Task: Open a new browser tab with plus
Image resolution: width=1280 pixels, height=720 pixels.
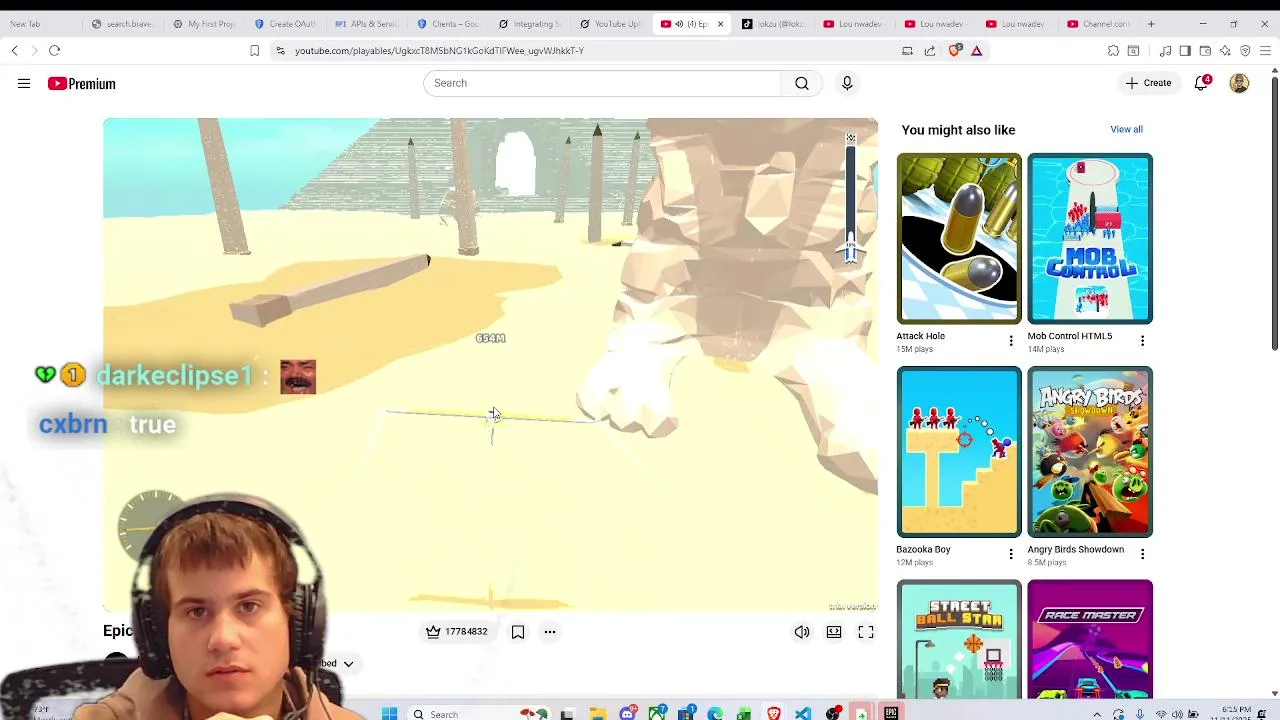Action: click(x=1151, y=24)
